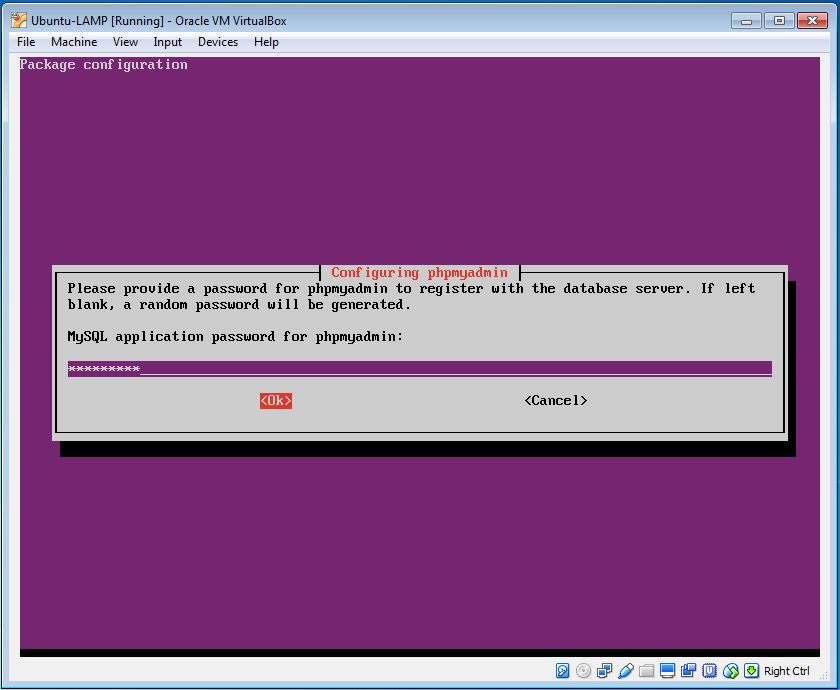Click 'MySQL application password for phpmyadmin:' label
Image resolution: width=840 pixels, height=690 pixels.
point(235,336)
